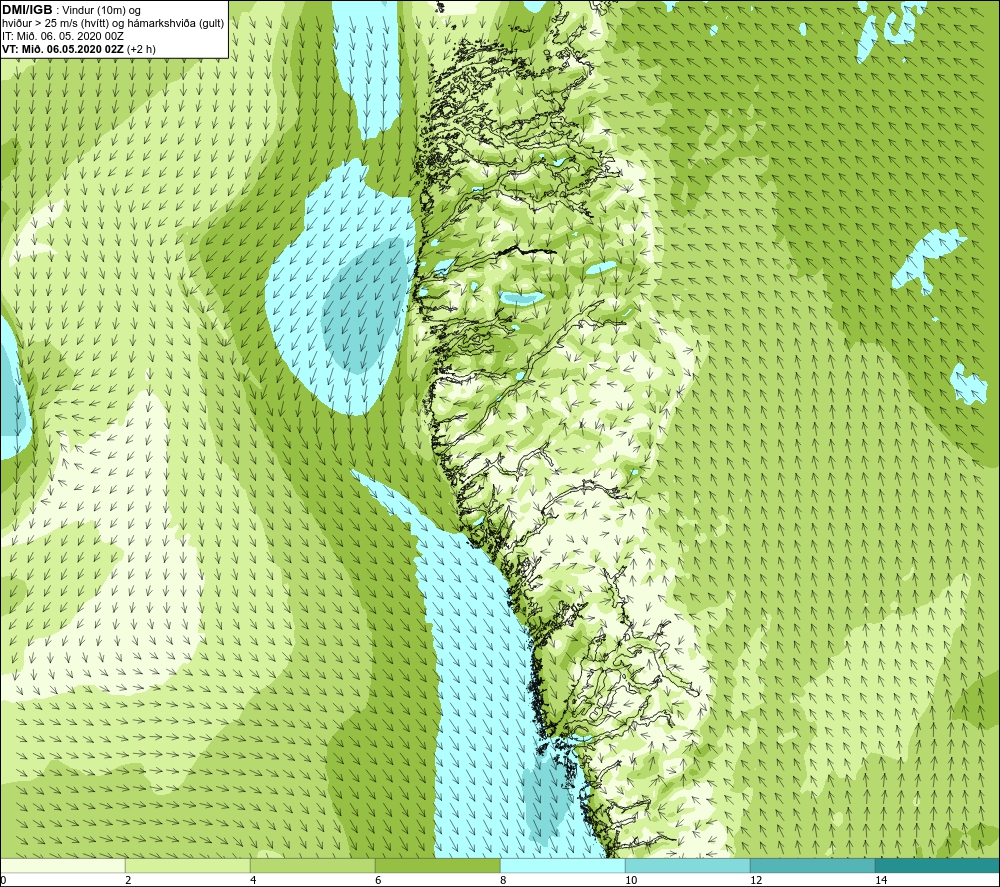1000x887 pixels.
Task: Click the legend label 10
Action: coord(631,880)
